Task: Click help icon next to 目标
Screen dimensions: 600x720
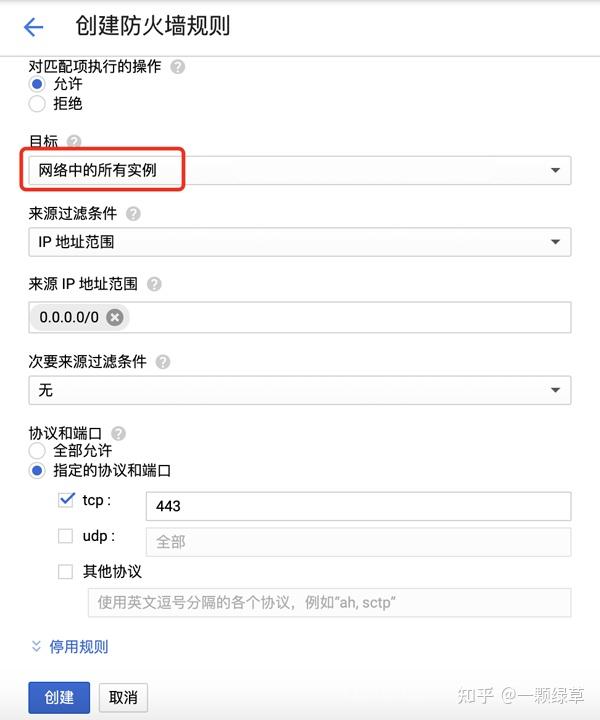Action: pos(74,142)
